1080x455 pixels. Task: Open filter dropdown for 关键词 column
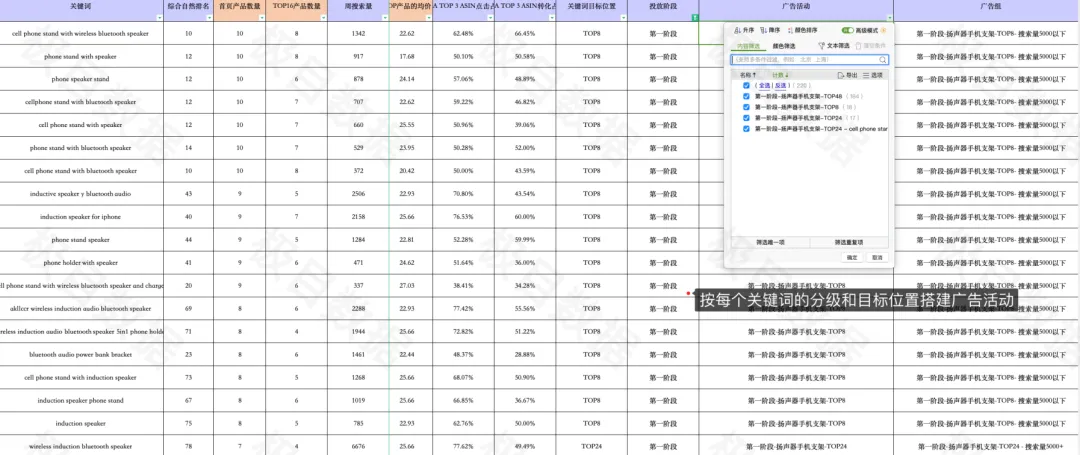tap(160, 17)
